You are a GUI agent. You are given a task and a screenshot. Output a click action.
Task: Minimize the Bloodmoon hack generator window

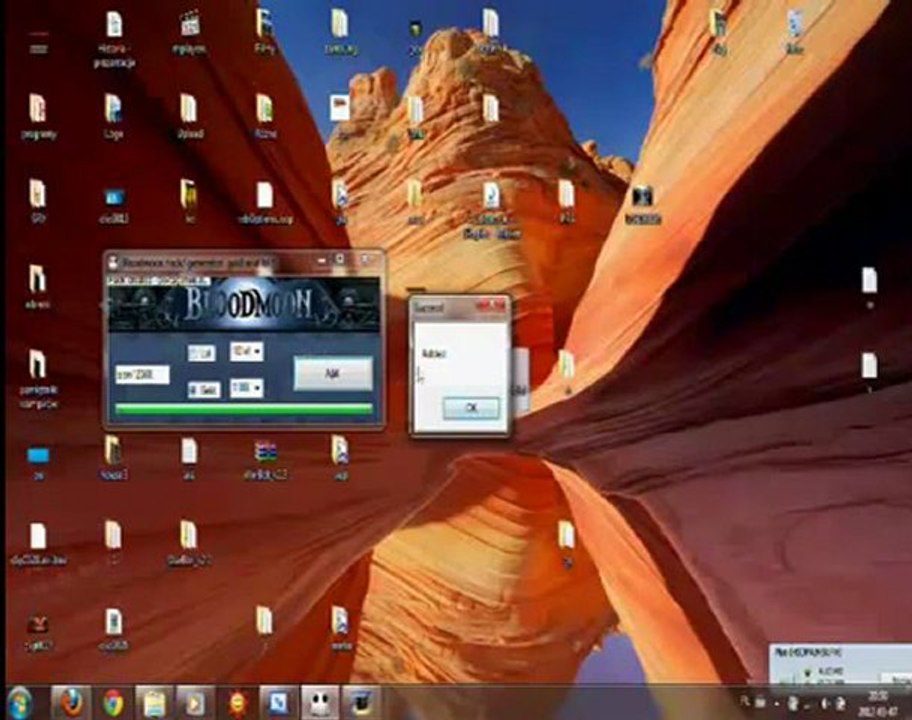pyautogui.click(x=322, y=262)
